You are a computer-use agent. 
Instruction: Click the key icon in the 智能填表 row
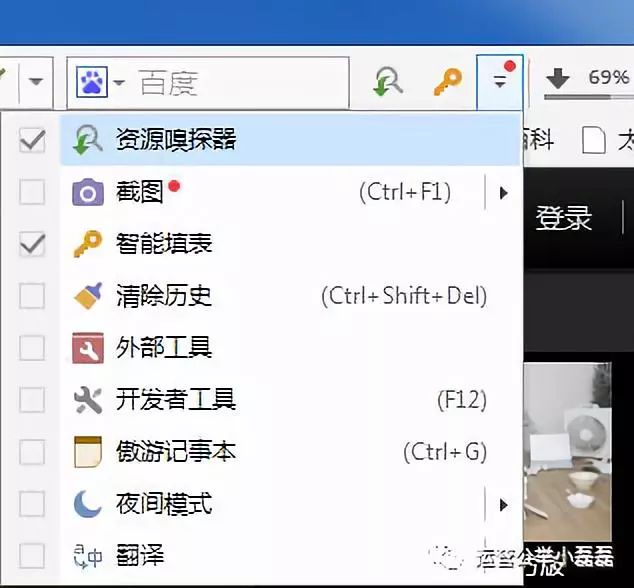88,244
